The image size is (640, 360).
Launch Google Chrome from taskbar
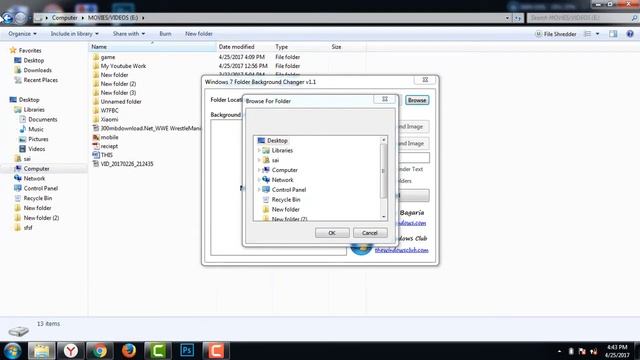point(100,351)
